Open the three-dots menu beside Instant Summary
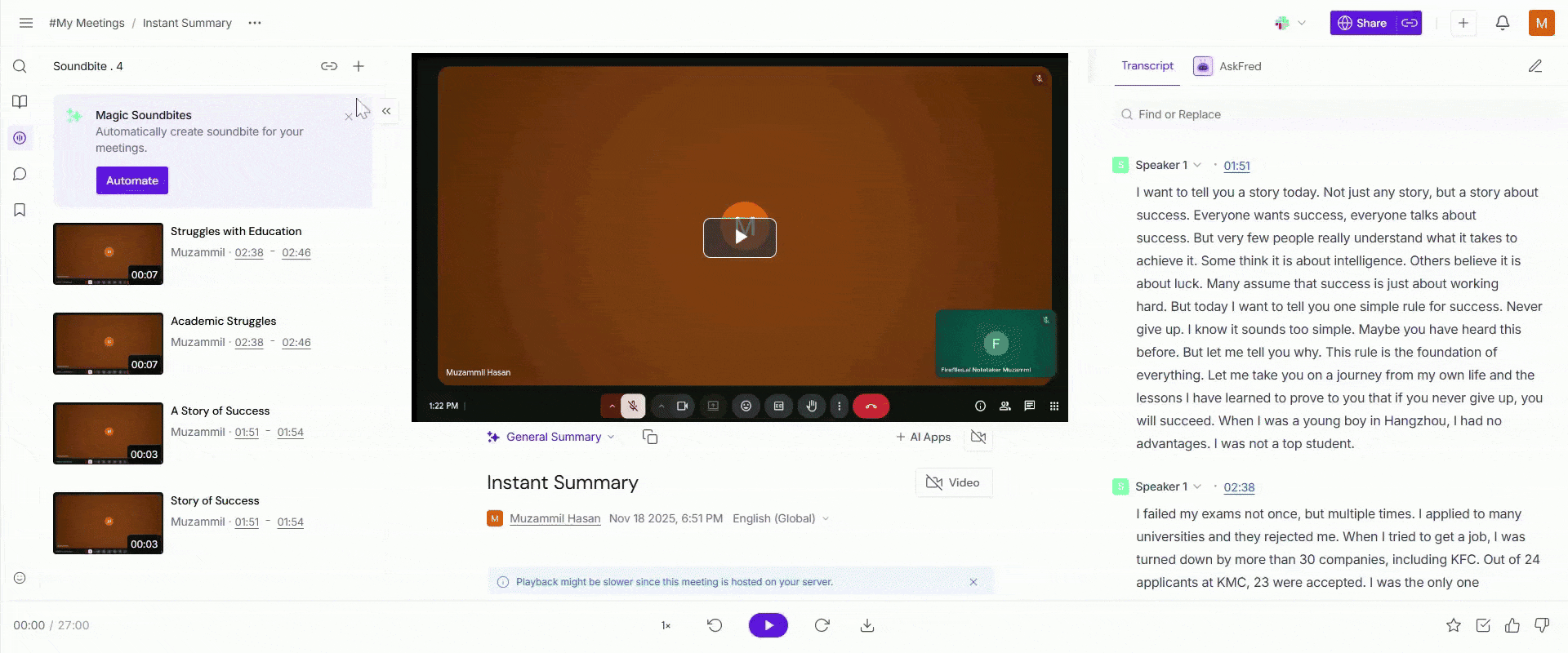 pyautogui.click(x=255, y=23)
